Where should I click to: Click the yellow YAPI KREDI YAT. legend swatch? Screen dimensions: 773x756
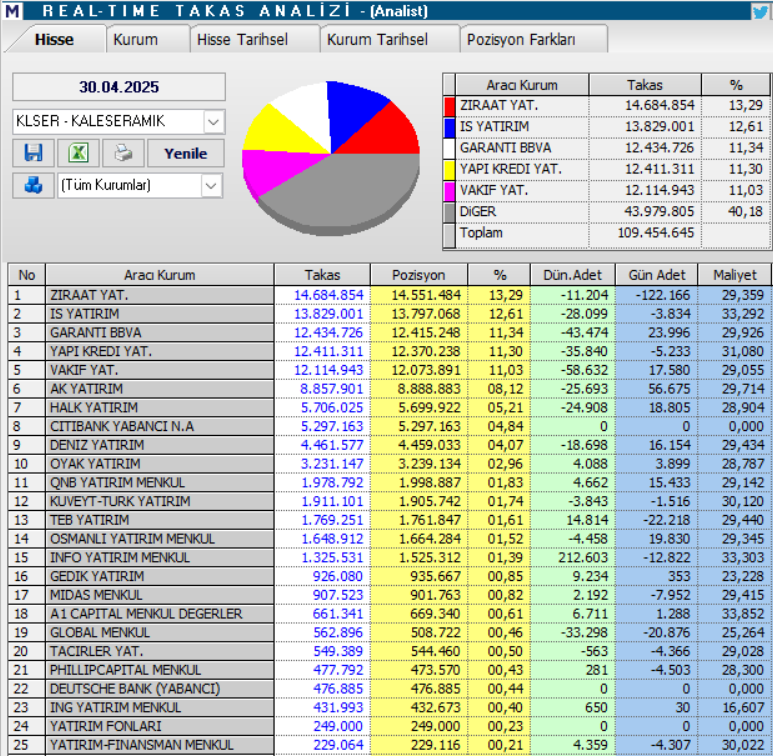(449, 170)
